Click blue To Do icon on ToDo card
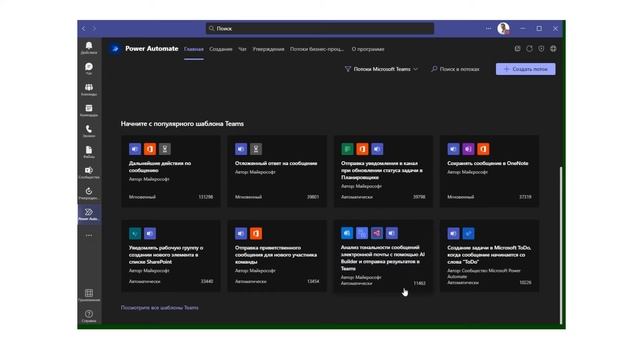This screenshot has width=640, height=360. coord(468,233)
